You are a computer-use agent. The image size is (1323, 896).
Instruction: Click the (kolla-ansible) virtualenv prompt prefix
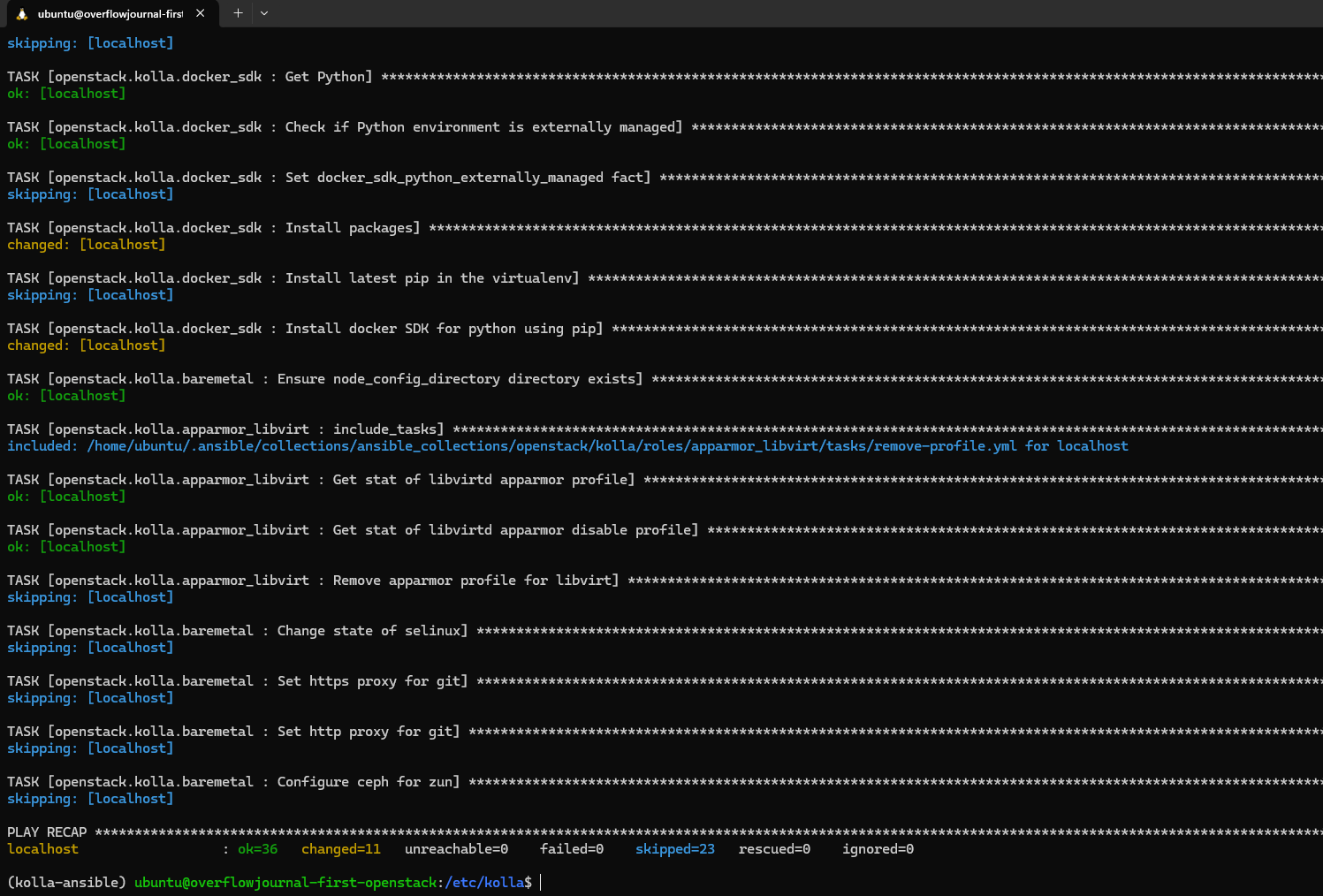click(66, 883)
